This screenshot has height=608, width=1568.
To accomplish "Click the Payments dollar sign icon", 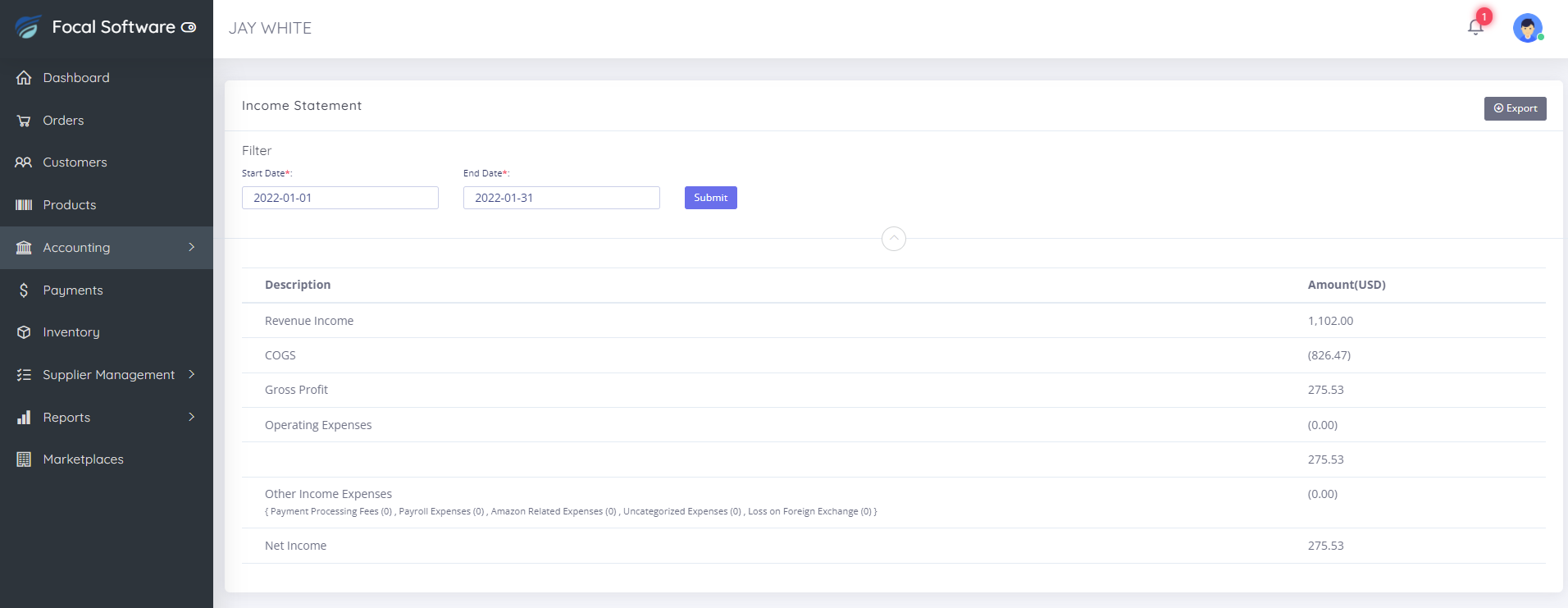I will click(x=24, y=290).
